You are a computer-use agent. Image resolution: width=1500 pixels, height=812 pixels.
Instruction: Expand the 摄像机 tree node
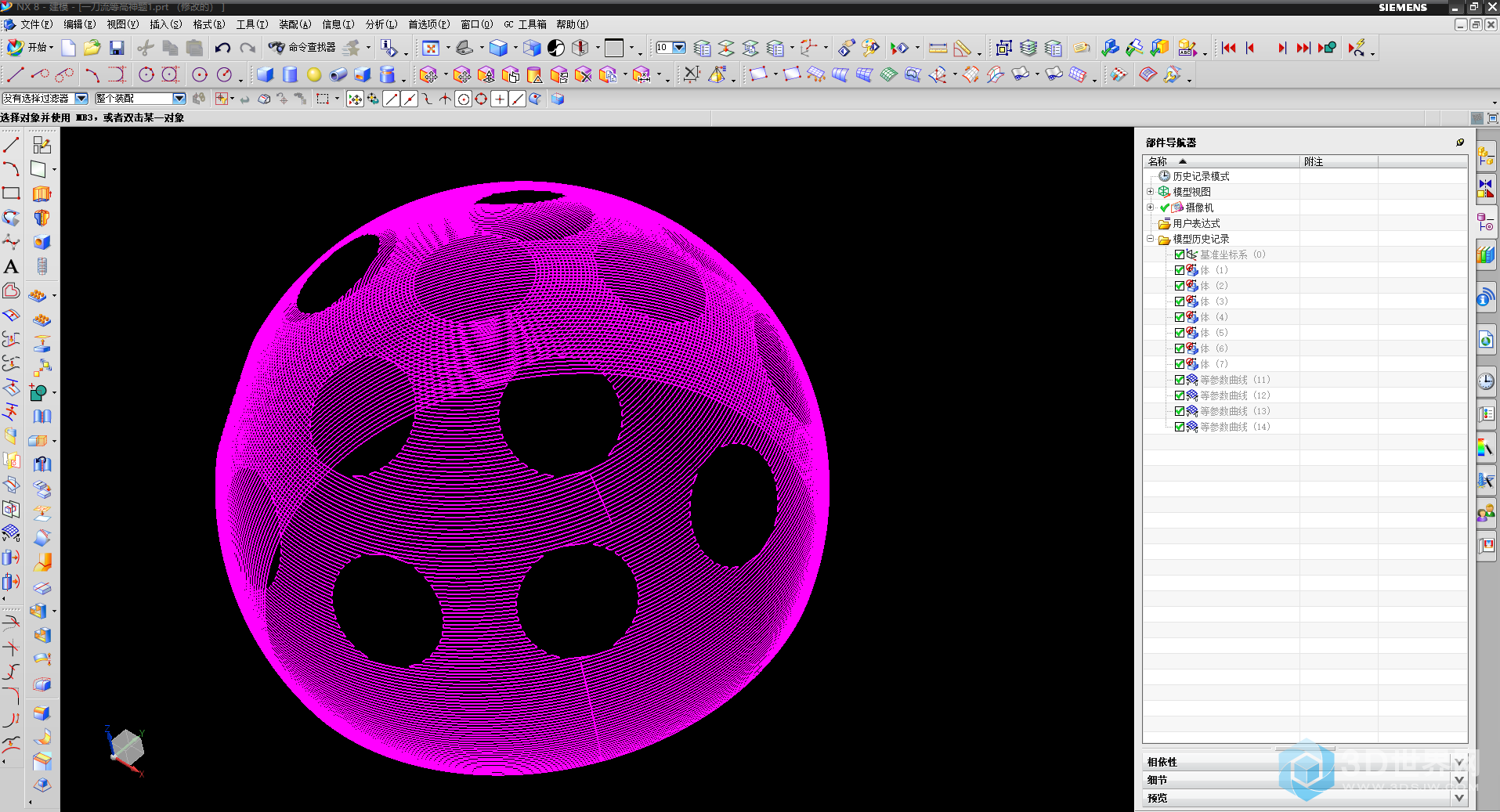click(x=1150, y=208)
